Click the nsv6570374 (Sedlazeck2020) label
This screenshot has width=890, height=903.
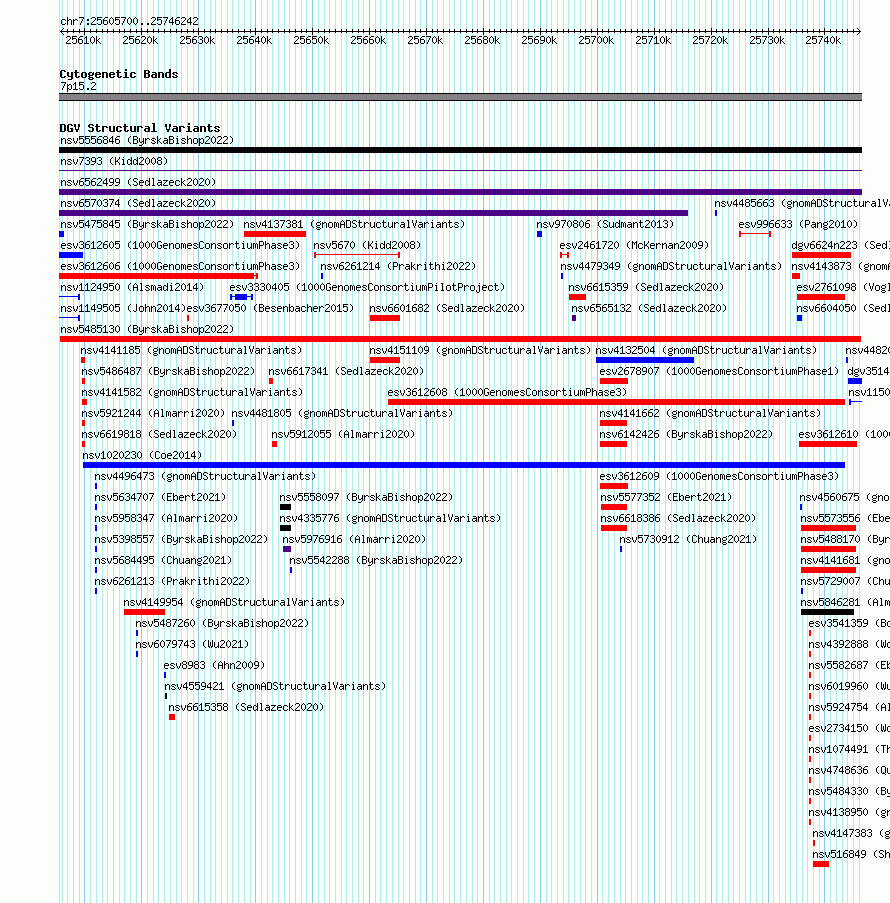point(138,203)
